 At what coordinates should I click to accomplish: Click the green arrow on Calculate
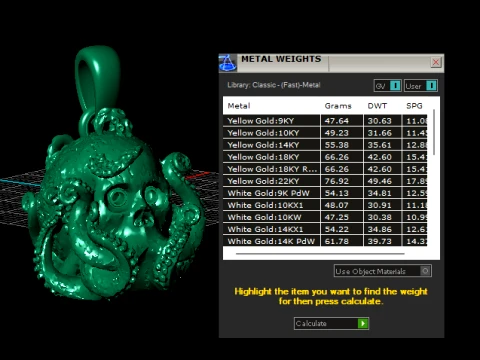(x=363, y=323)
